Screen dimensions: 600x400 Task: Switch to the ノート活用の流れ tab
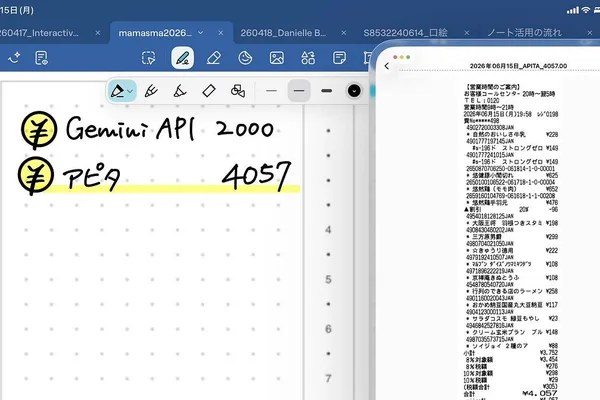[524, 33]
